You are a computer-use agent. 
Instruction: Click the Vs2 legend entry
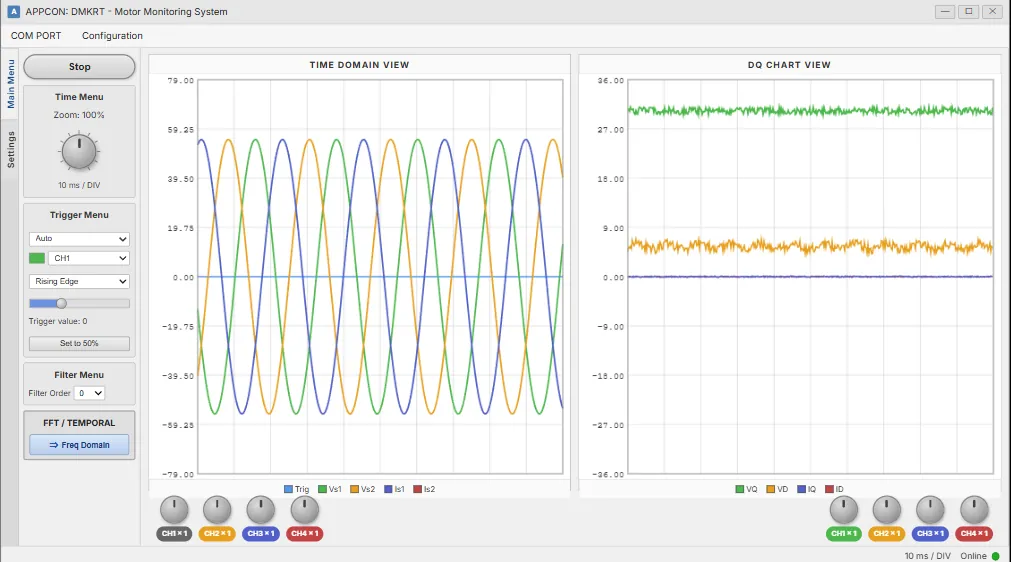362,489
